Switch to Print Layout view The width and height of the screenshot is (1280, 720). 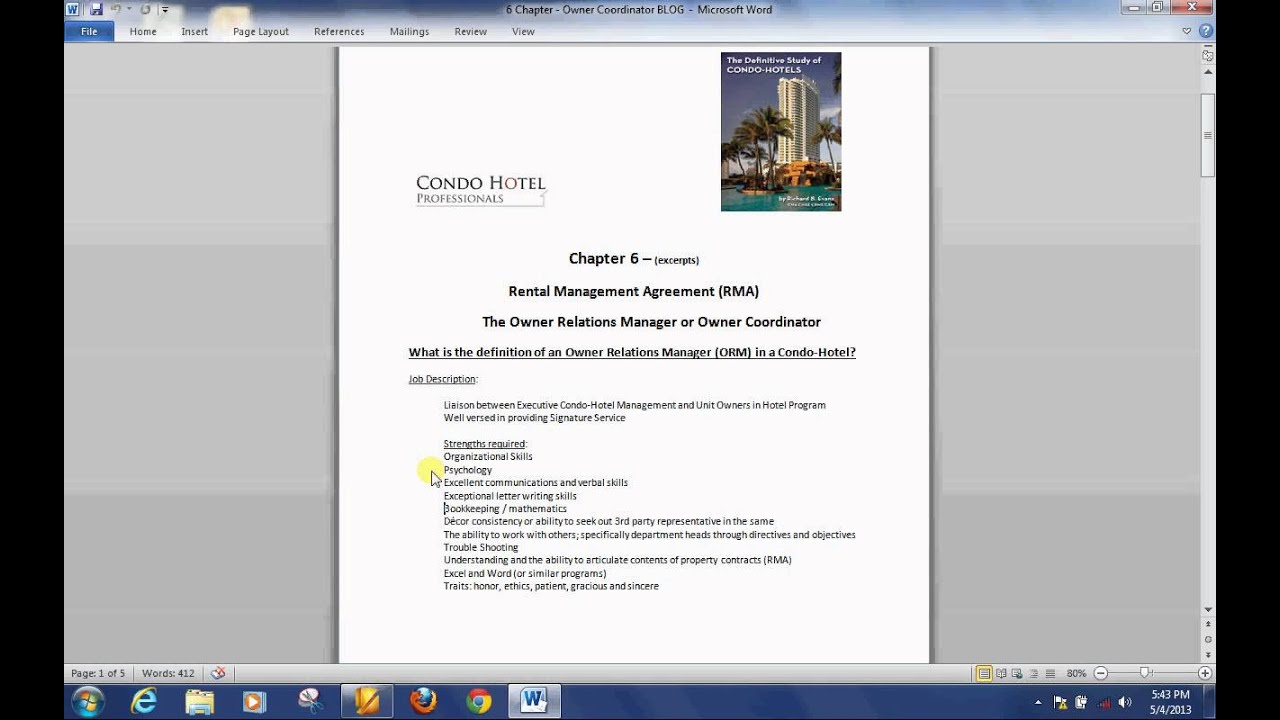pos(984,673)
